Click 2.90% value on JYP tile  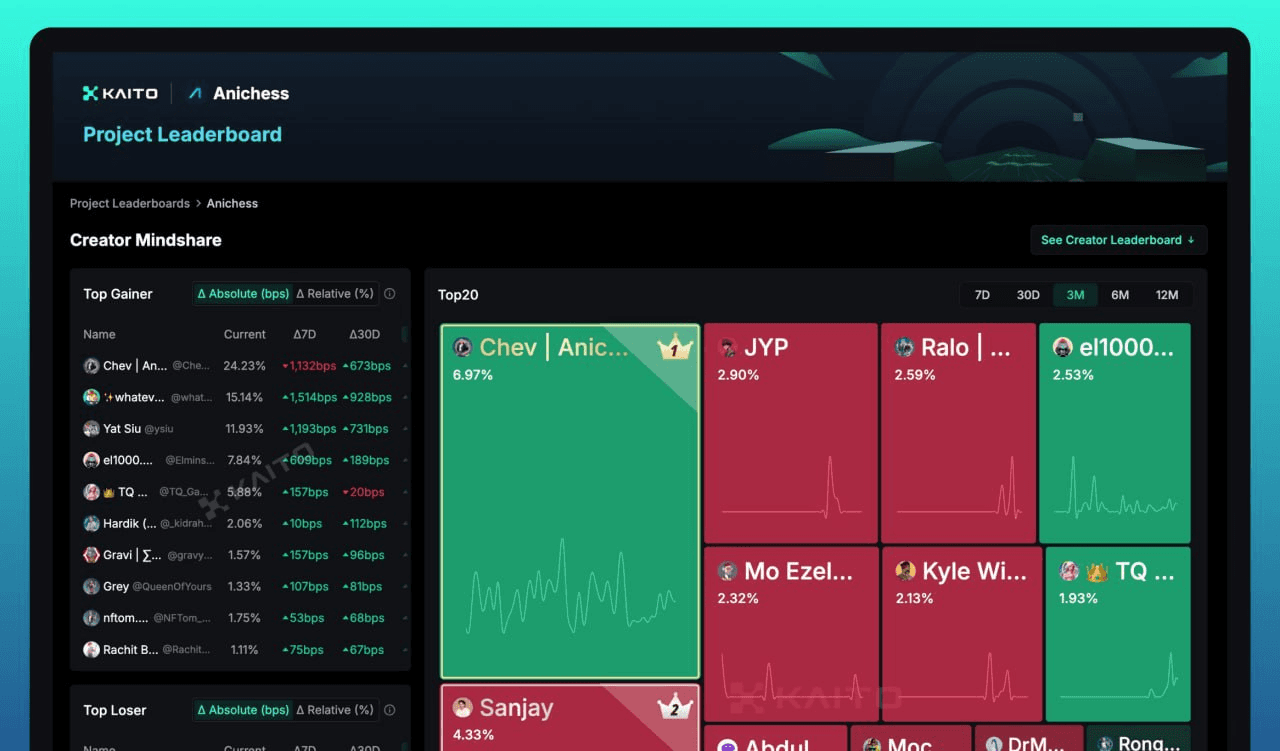coord(738,375)
